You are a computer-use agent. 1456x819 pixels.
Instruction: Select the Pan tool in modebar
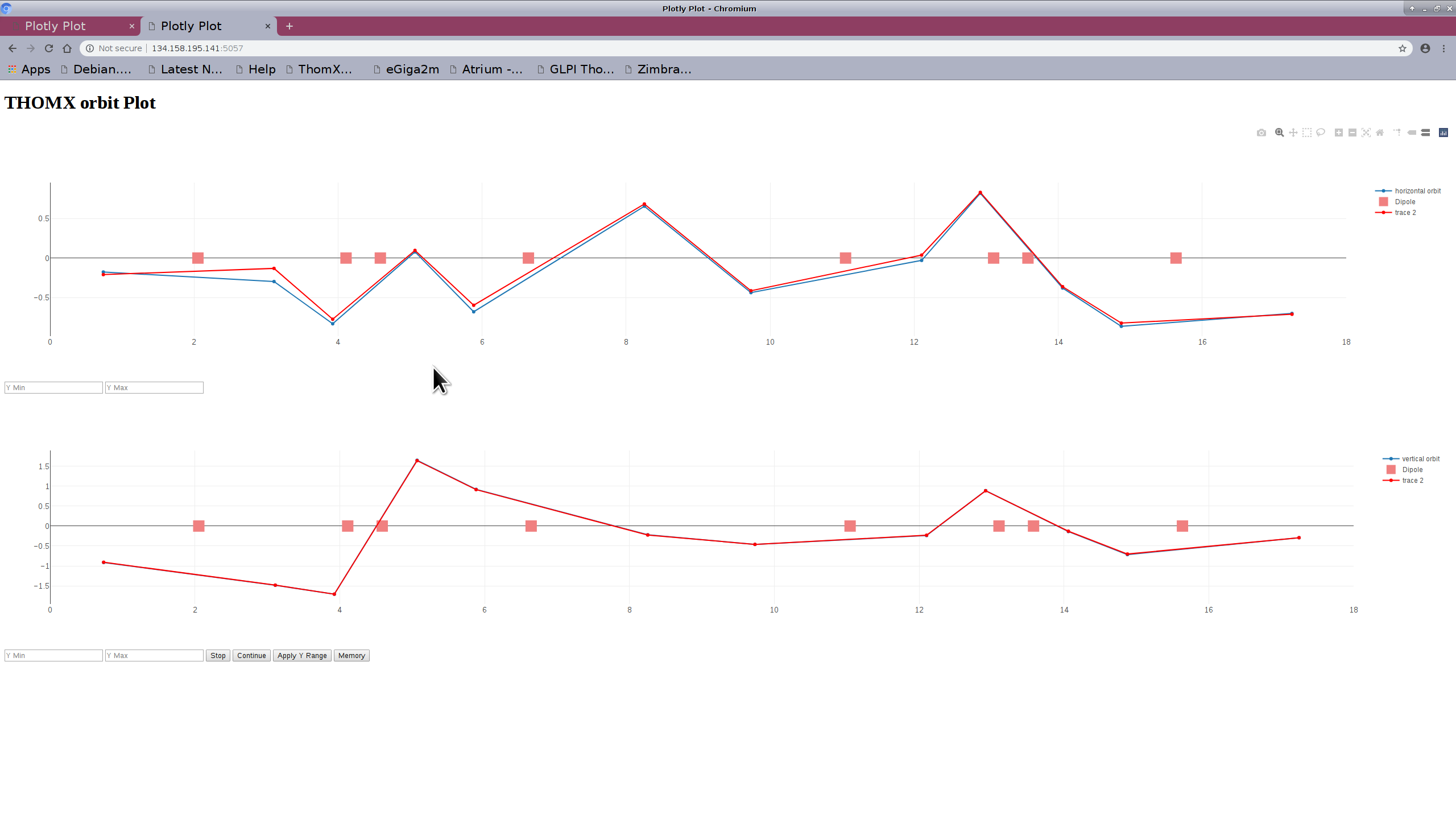click(x=1293, y=133)
